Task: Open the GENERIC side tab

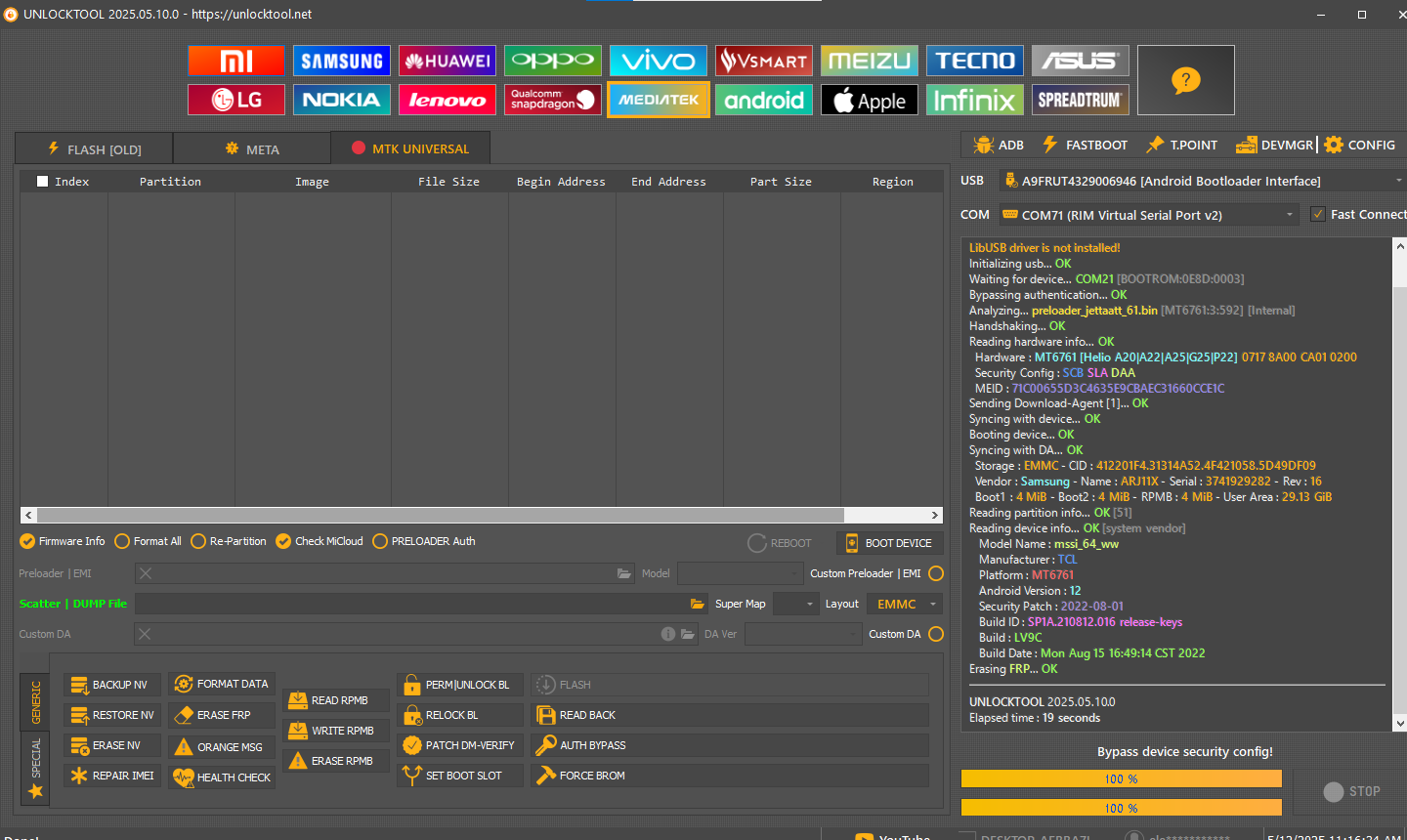Action: tap(35, 702)
